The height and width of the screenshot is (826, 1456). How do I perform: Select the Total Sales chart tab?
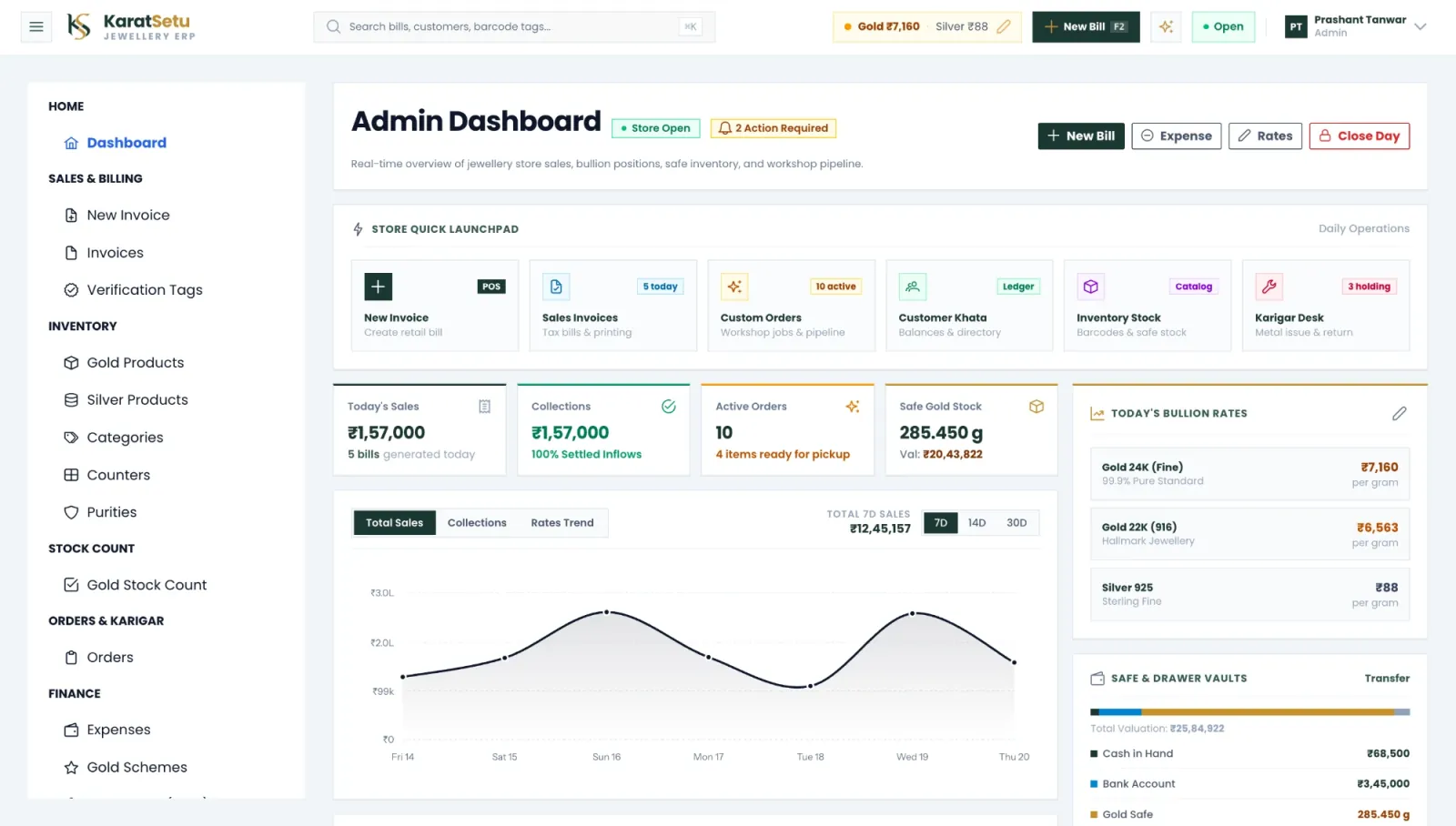click(x=394, y=523)
